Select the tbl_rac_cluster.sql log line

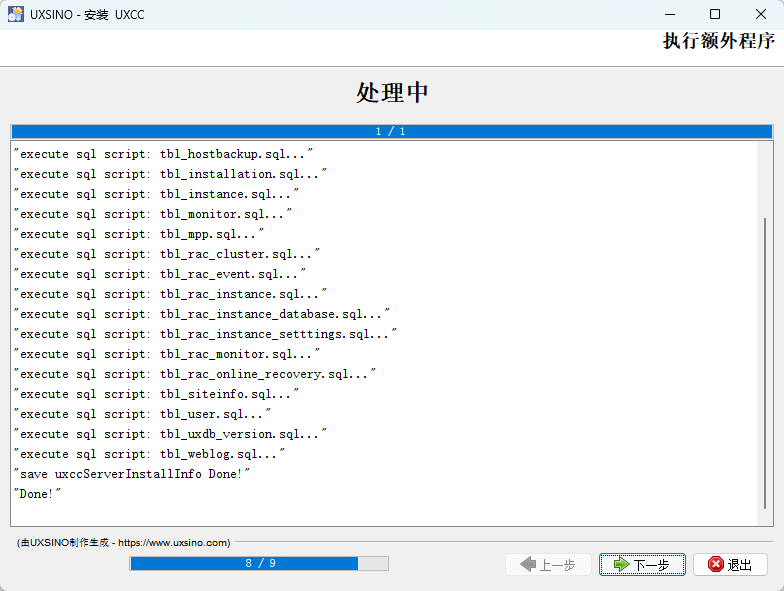pyautogui.click(x=170, y=254)
